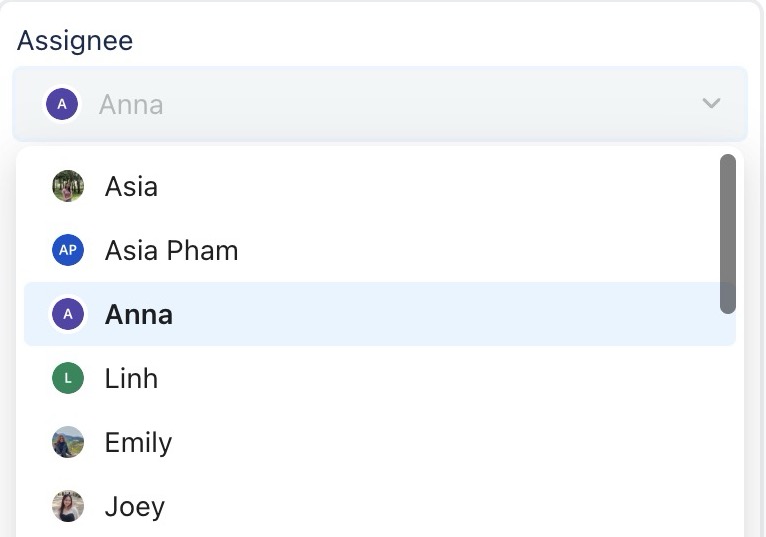
Task: Click the greyed Anna text in the Assignee field
Action: point(131,104)
